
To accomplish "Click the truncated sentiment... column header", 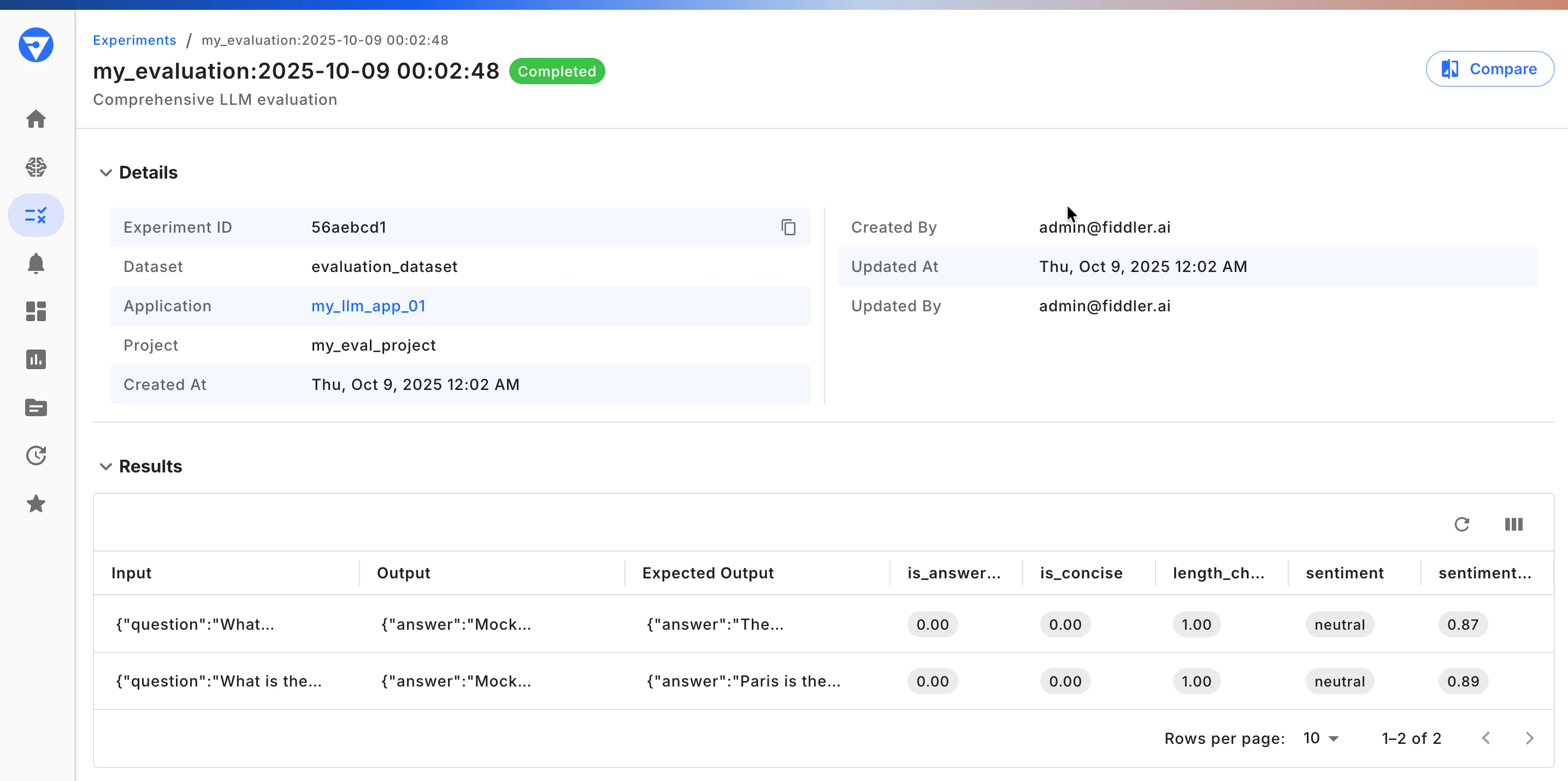I will pyautogui.click(x=1484, y=573).
